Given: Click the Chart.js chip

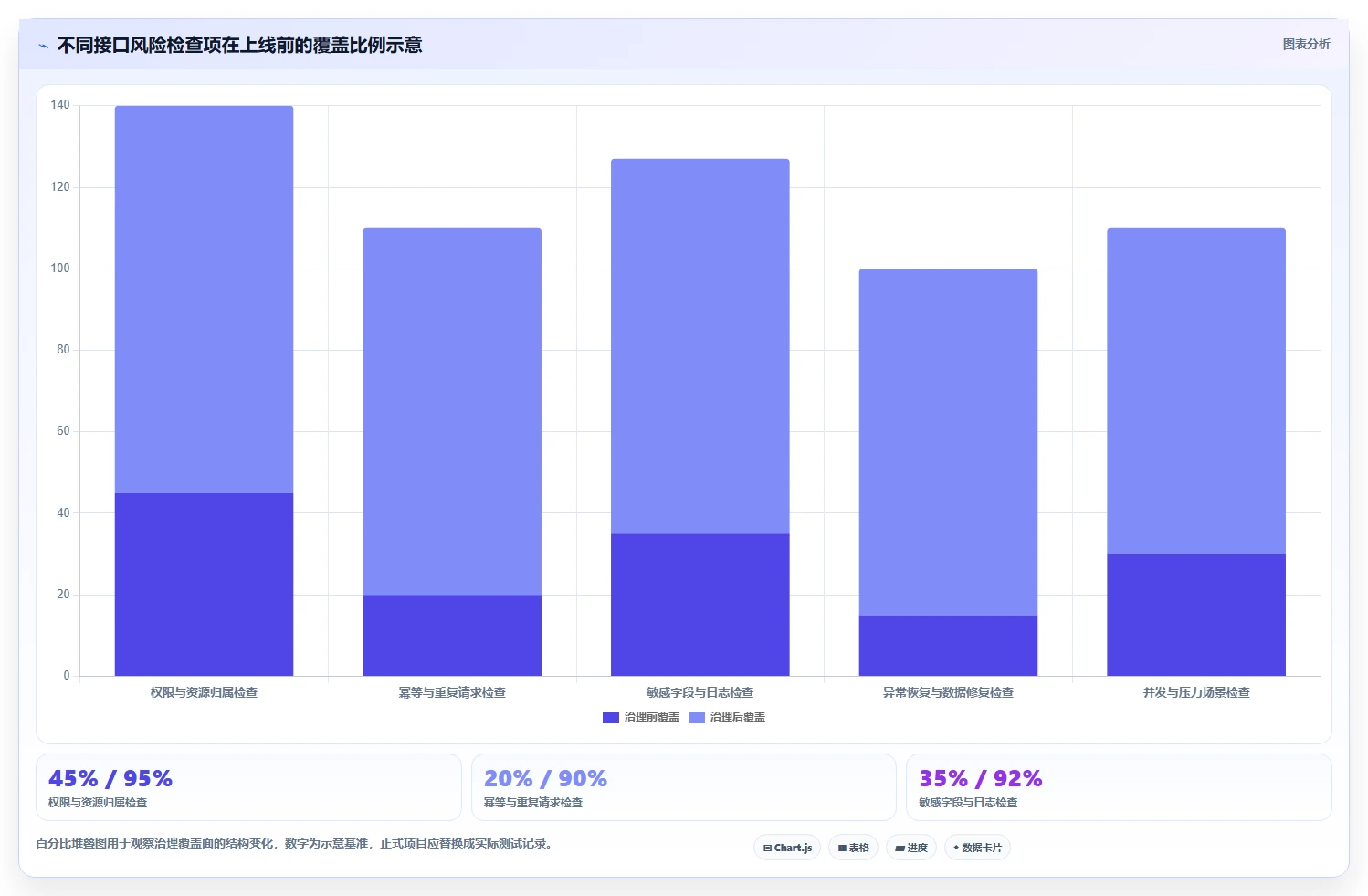Looking at the screenshot, I should coord(787,848).
